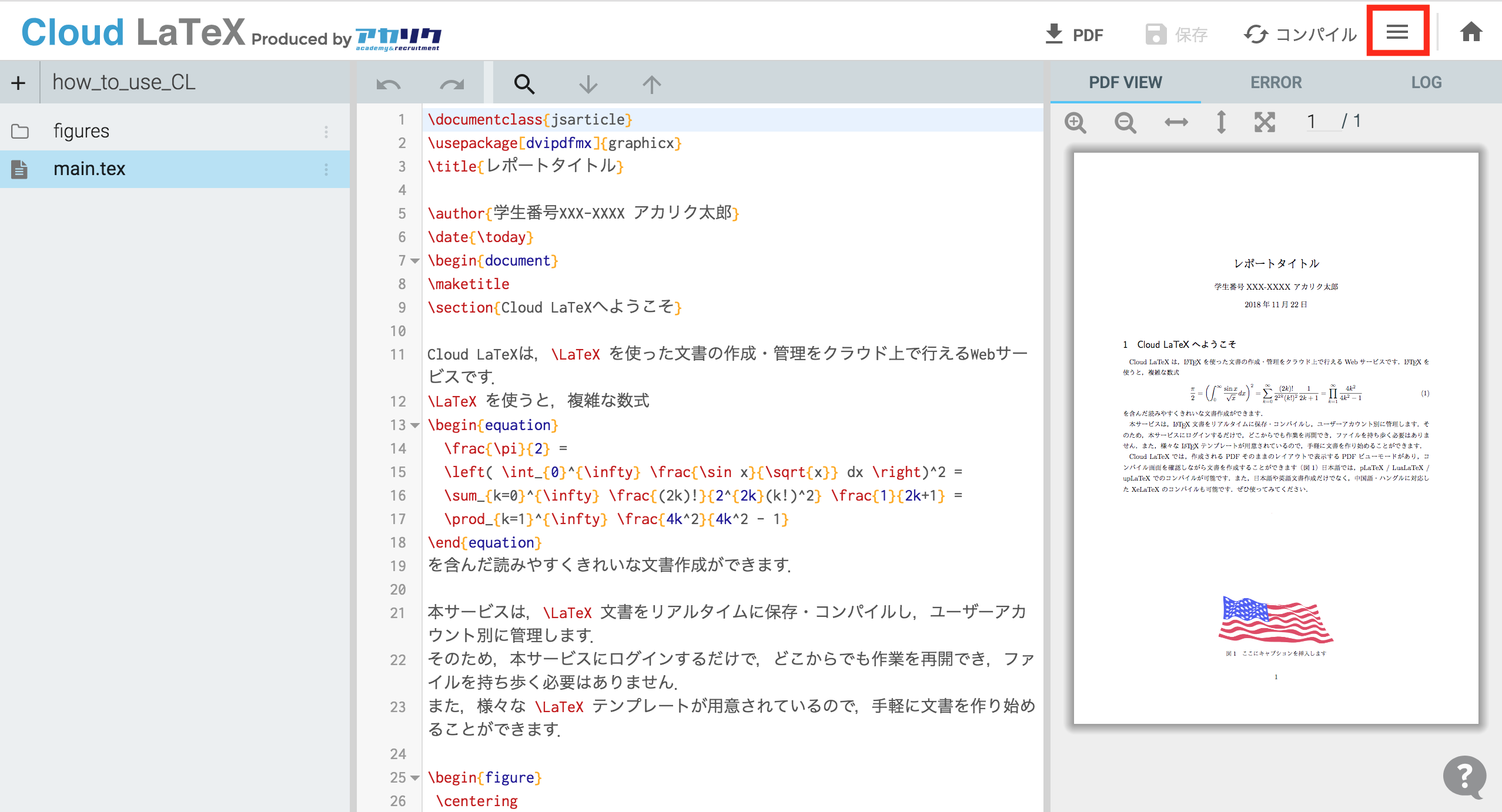Switch to the PDF VIEW tab
Viewport: 1502px width, 812px height.
tap(1125, 82)
